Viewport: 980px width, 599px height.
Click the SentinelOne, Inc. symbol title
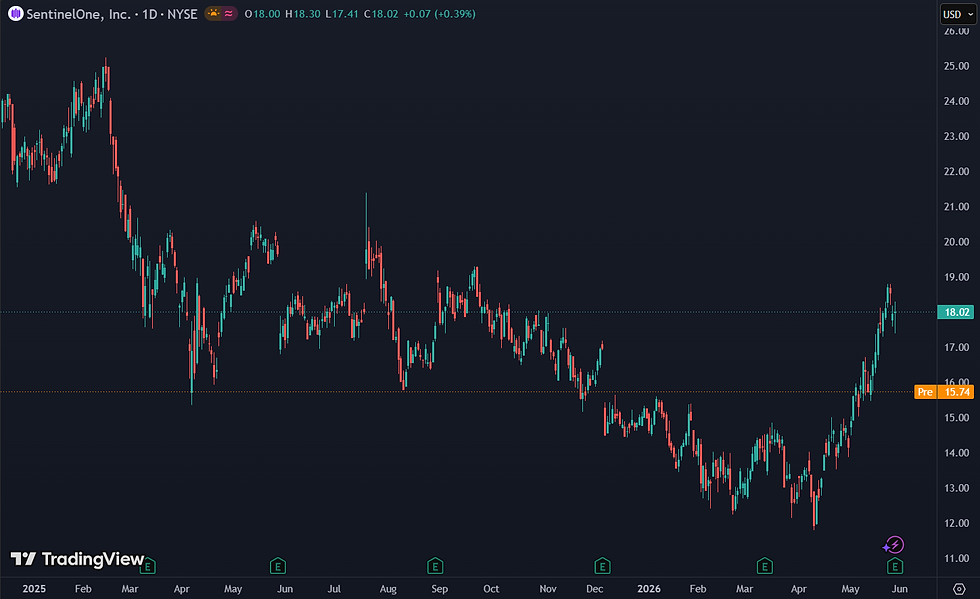coord(78,14)
